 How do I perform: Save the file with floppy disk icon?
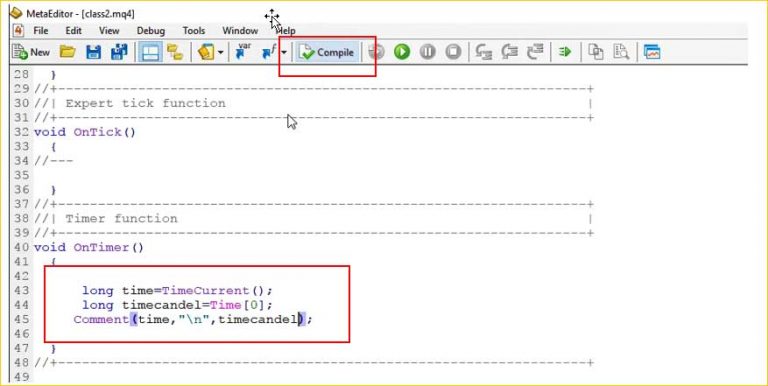(94, 52)
